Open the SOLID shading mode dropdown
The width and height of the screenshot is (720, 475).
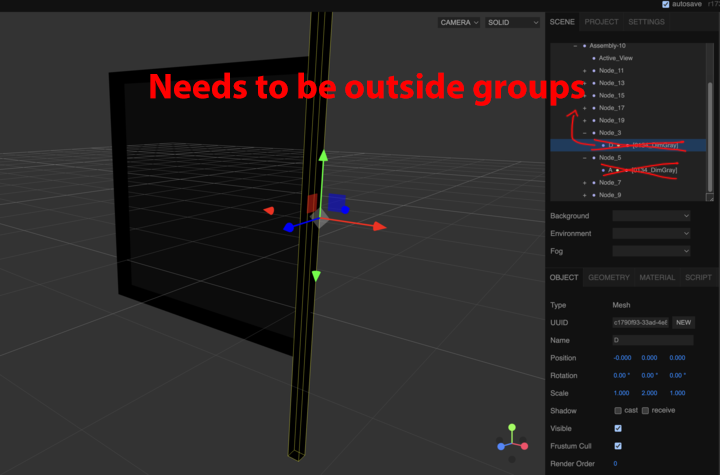coord(512,22)
